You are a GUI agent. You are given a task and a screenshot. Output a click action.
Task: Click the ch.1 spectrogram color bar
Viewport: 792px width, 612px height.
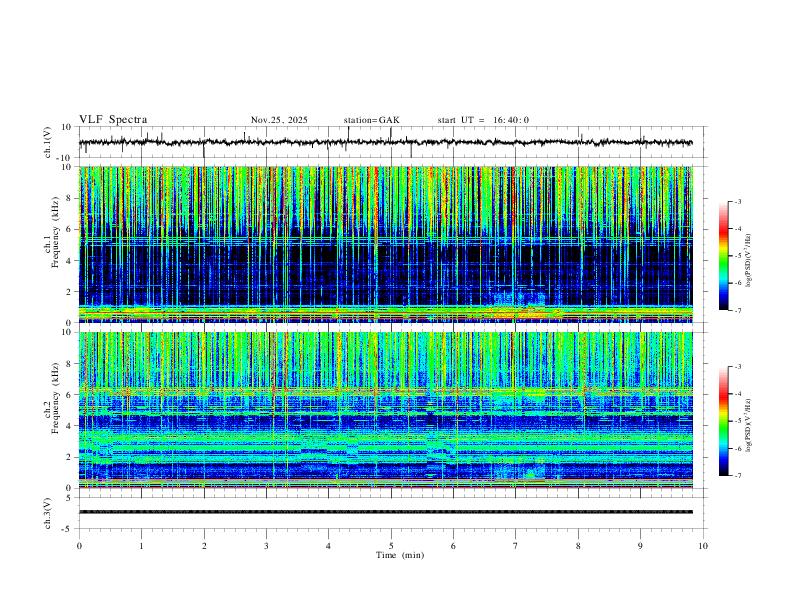tap(723, 256)
